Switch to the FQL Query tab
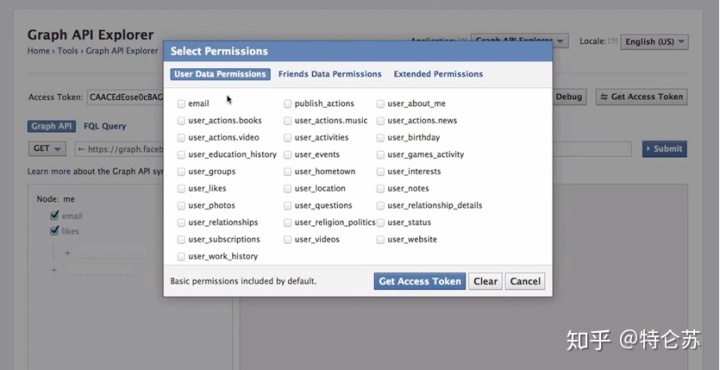 pos(105,126)
